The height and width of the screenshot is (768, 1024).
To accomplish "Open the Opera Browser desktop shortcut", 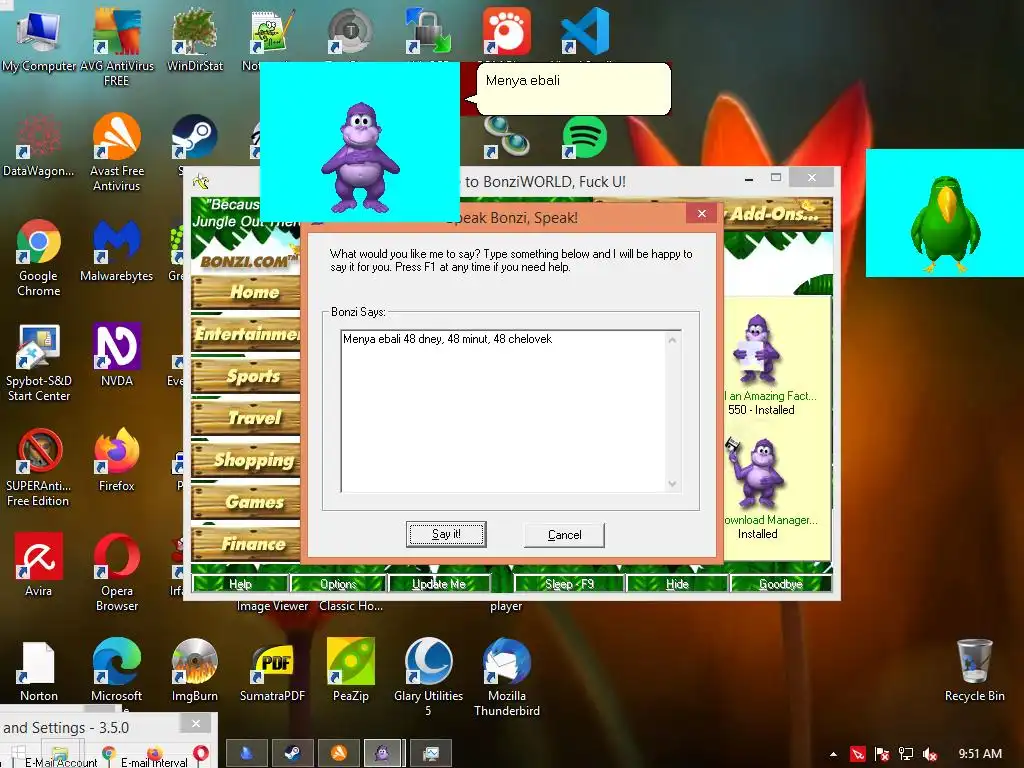I will coord(116,572).
